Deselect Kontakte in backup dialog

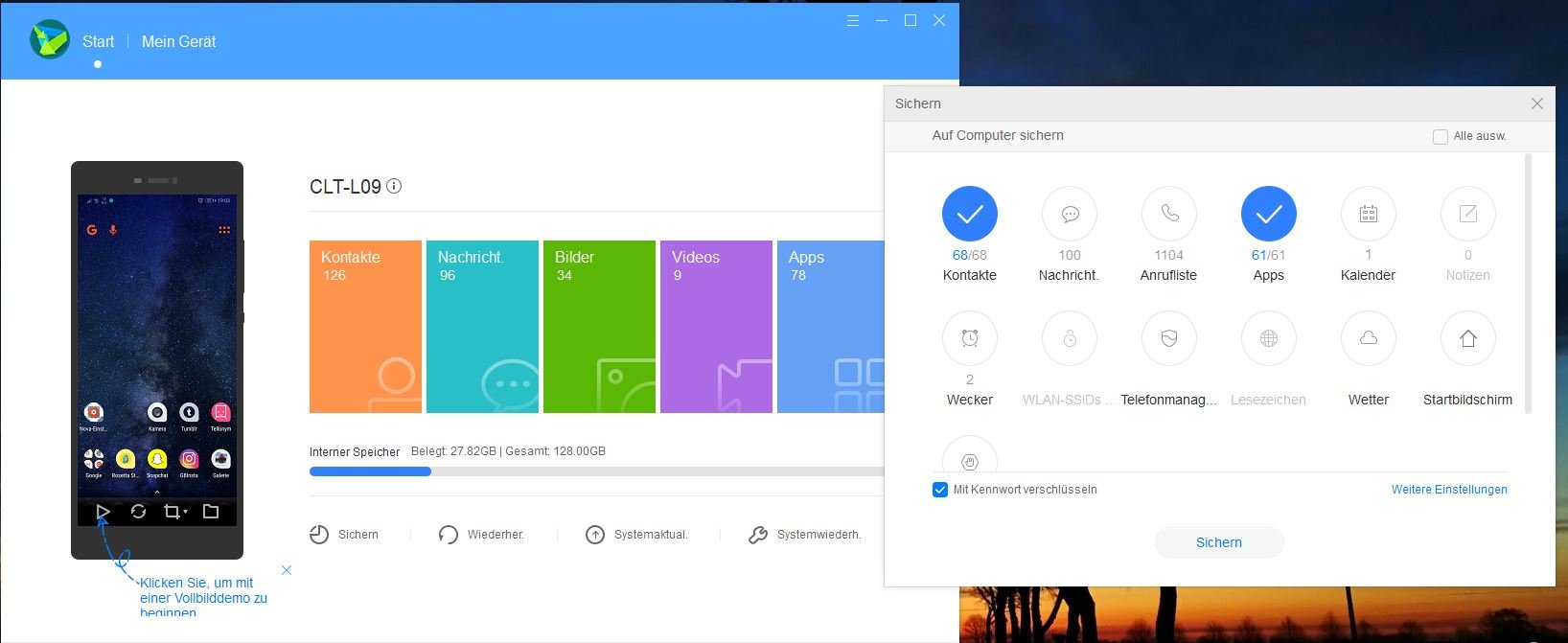pos(970,214)
